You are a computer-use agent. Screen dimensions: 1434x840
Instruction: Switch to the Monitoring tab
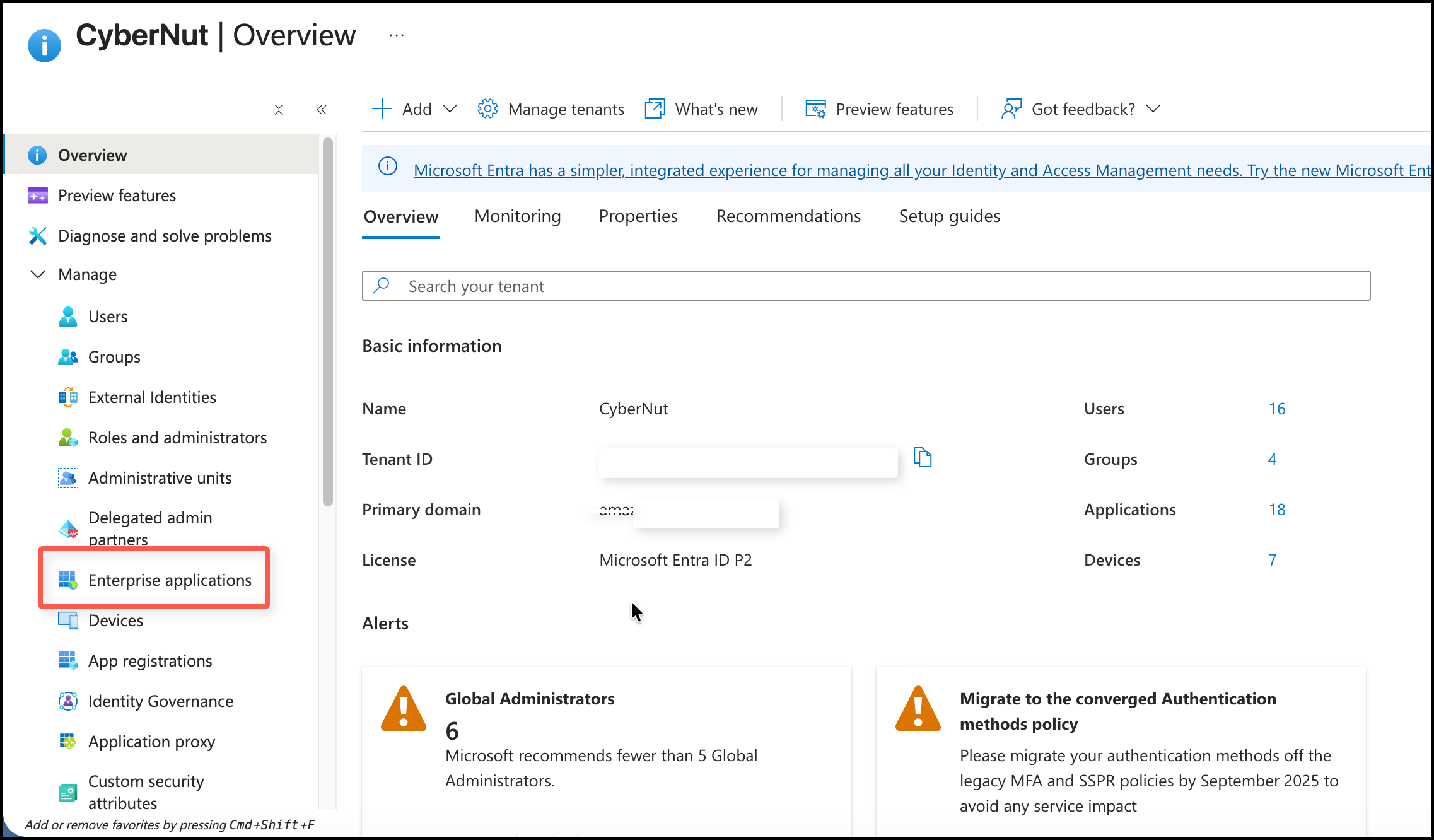(517, 216)
